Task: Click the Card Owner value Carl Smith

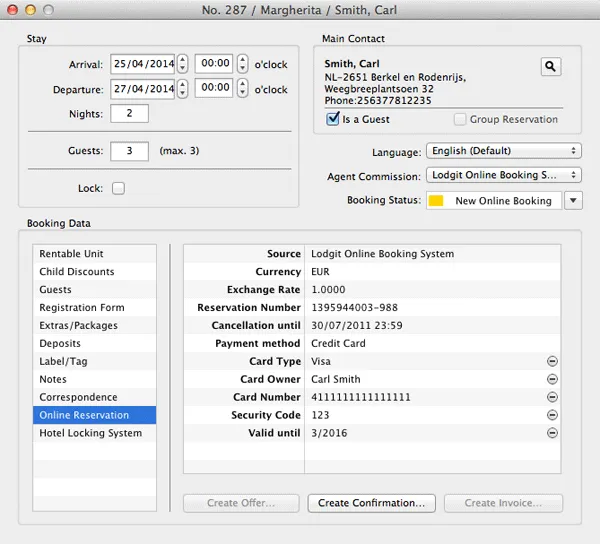Action: pos(336,379)
